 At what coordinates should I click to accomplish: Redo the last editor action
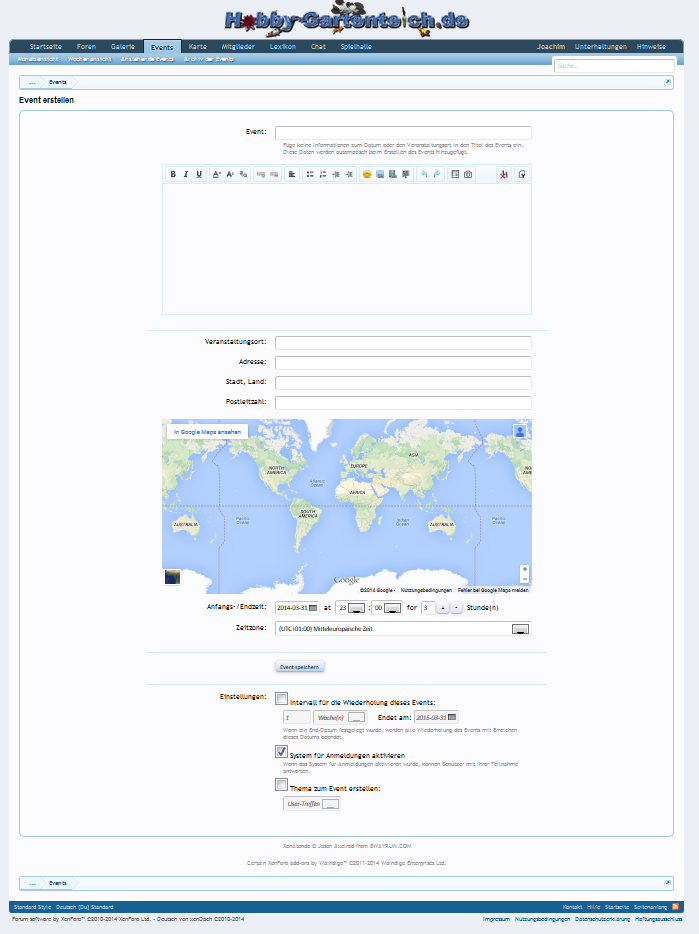[x=437, y=175]
